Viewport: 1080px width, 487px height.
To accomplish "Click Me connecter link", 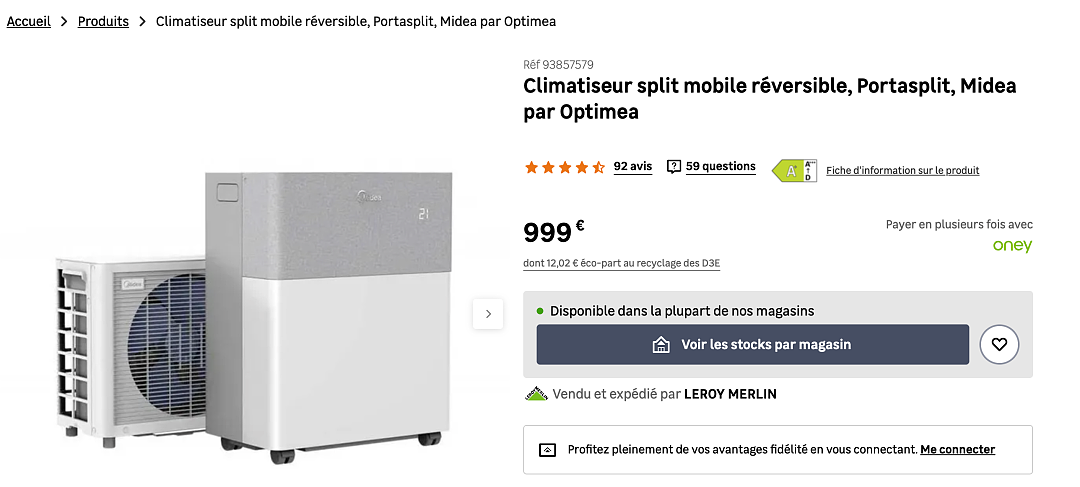I will pos(957,450).
